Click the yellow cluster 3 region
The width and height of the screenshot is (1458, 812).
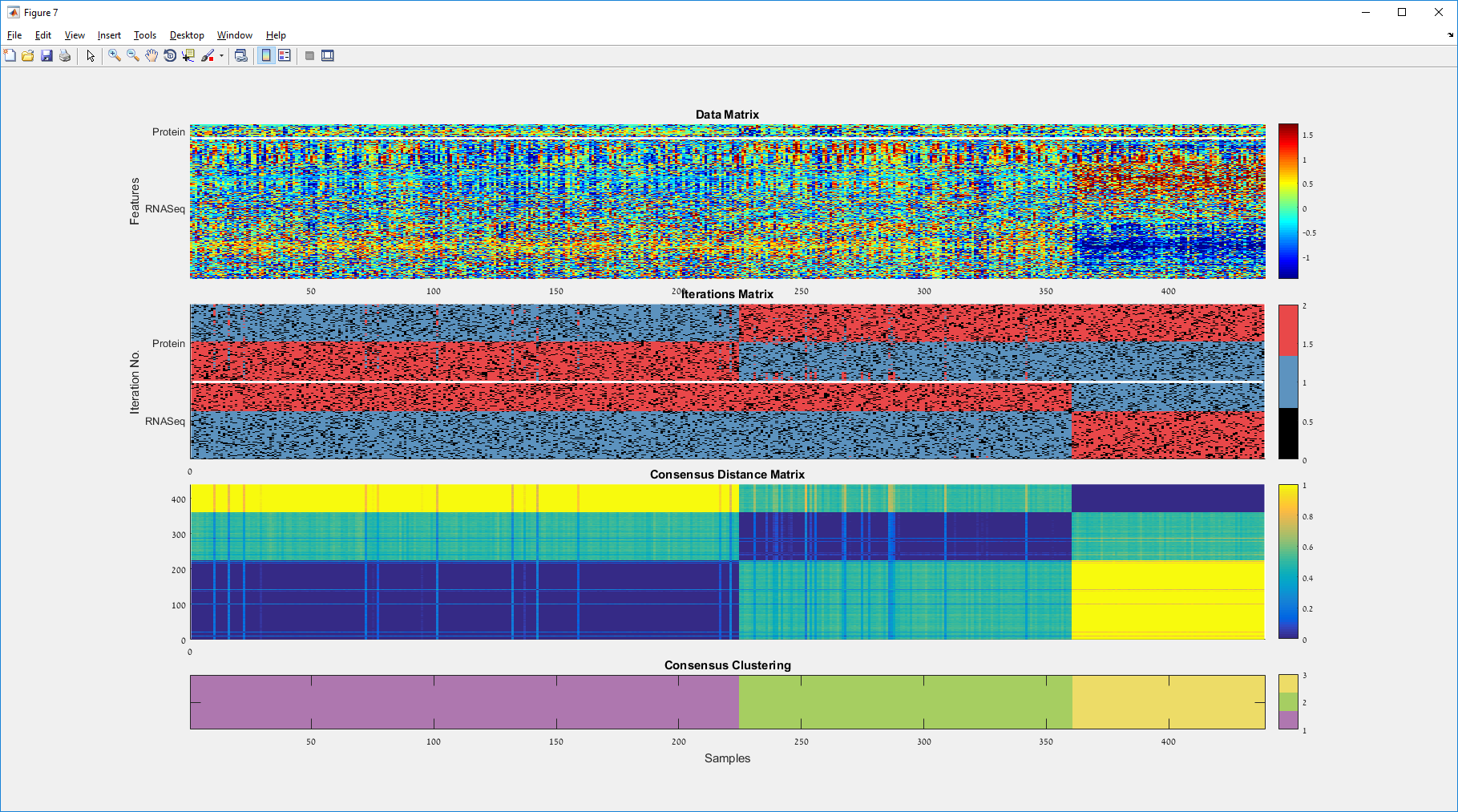[x=1169, y=702]
